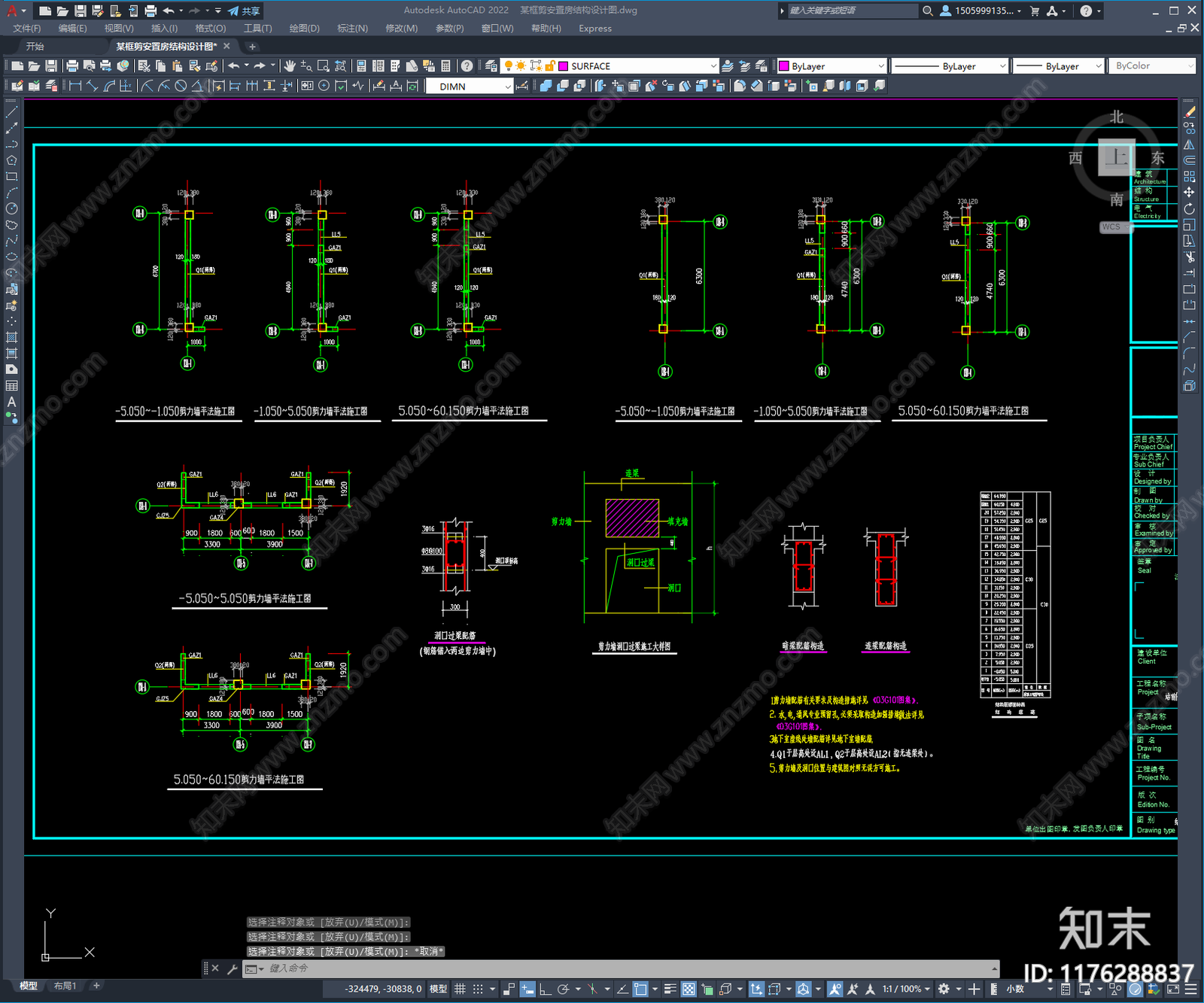This screenshot has width=1204, height=1003.
Task: Open the Layer Properties Manager icon
Action: (x=491, y=66)
